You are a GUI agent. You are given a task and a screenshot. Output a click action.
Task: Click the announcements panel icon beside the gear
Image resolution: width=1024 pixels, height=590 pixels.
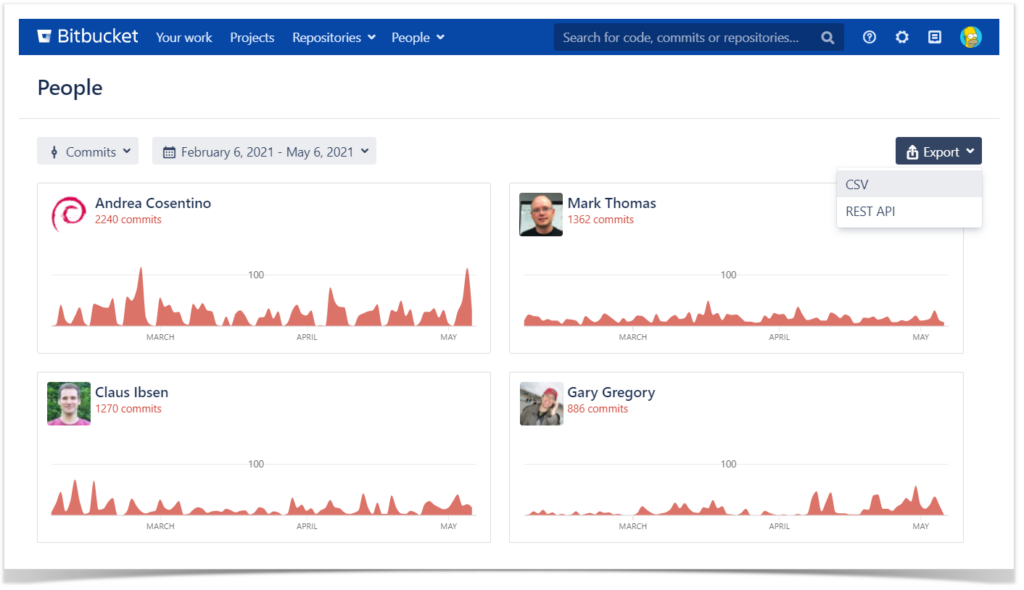pos(934,36)
